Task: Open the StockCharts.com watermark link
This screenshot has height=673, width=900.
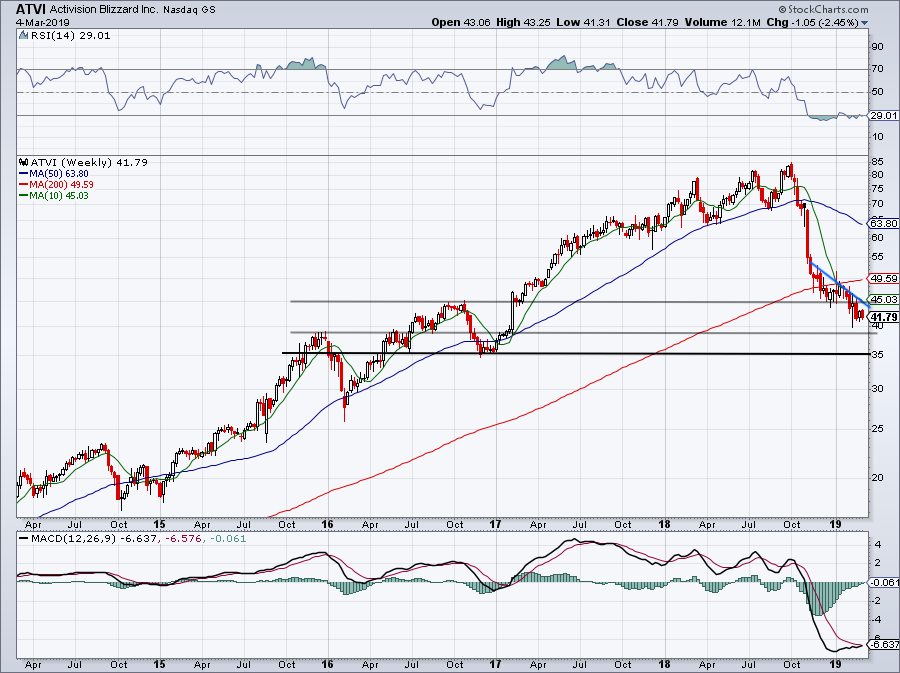Action: click(824, 9)
